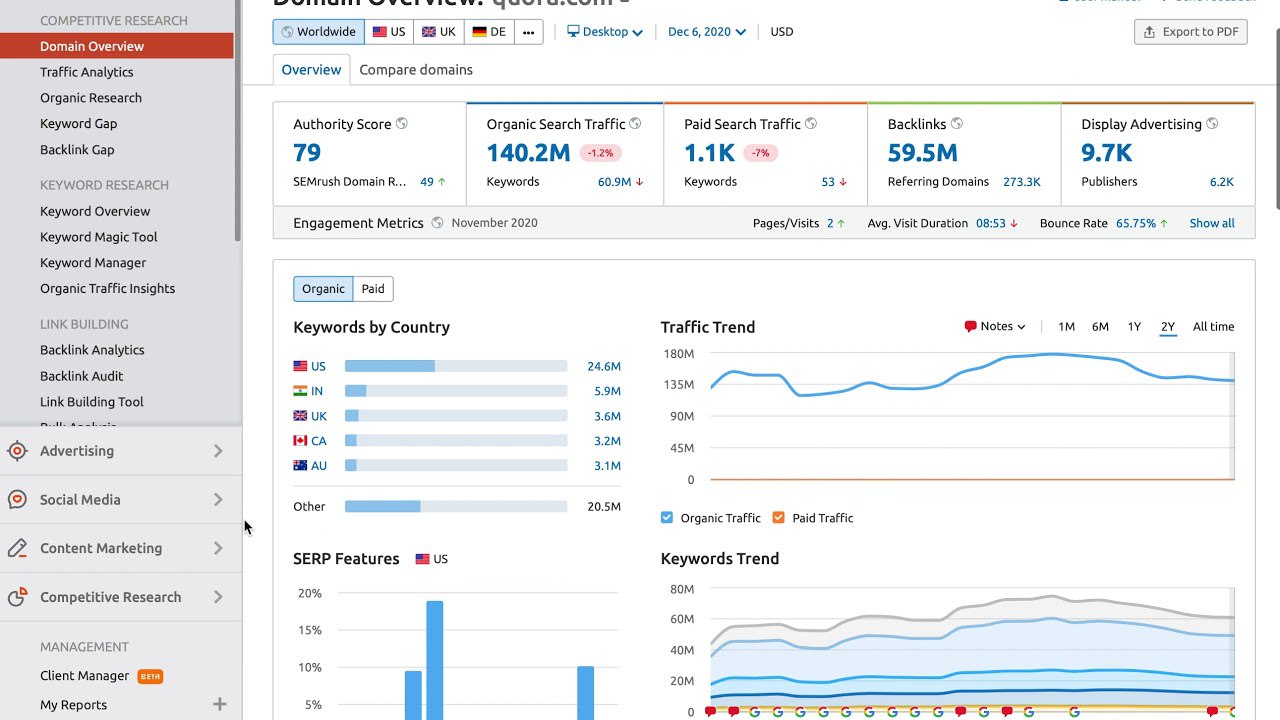The height and width of the screenshot is (720, 1280).
Task: Click the IN keyword share bar
Action: tap(456, 391)
